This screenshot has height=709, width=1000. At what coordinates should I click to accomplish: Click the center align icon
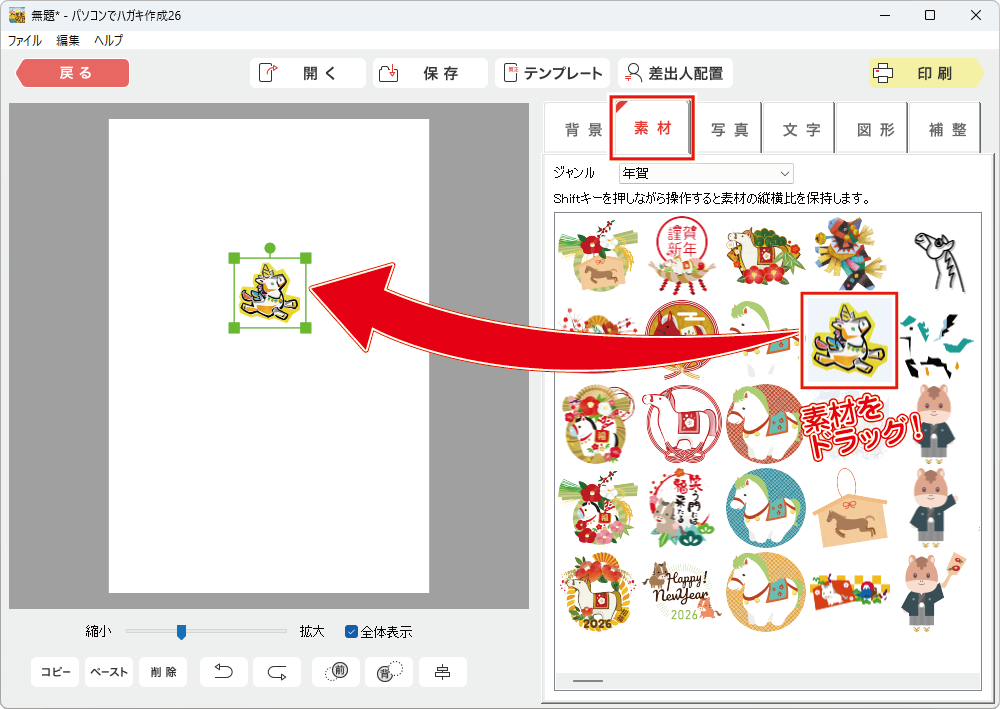pos(442,672)
